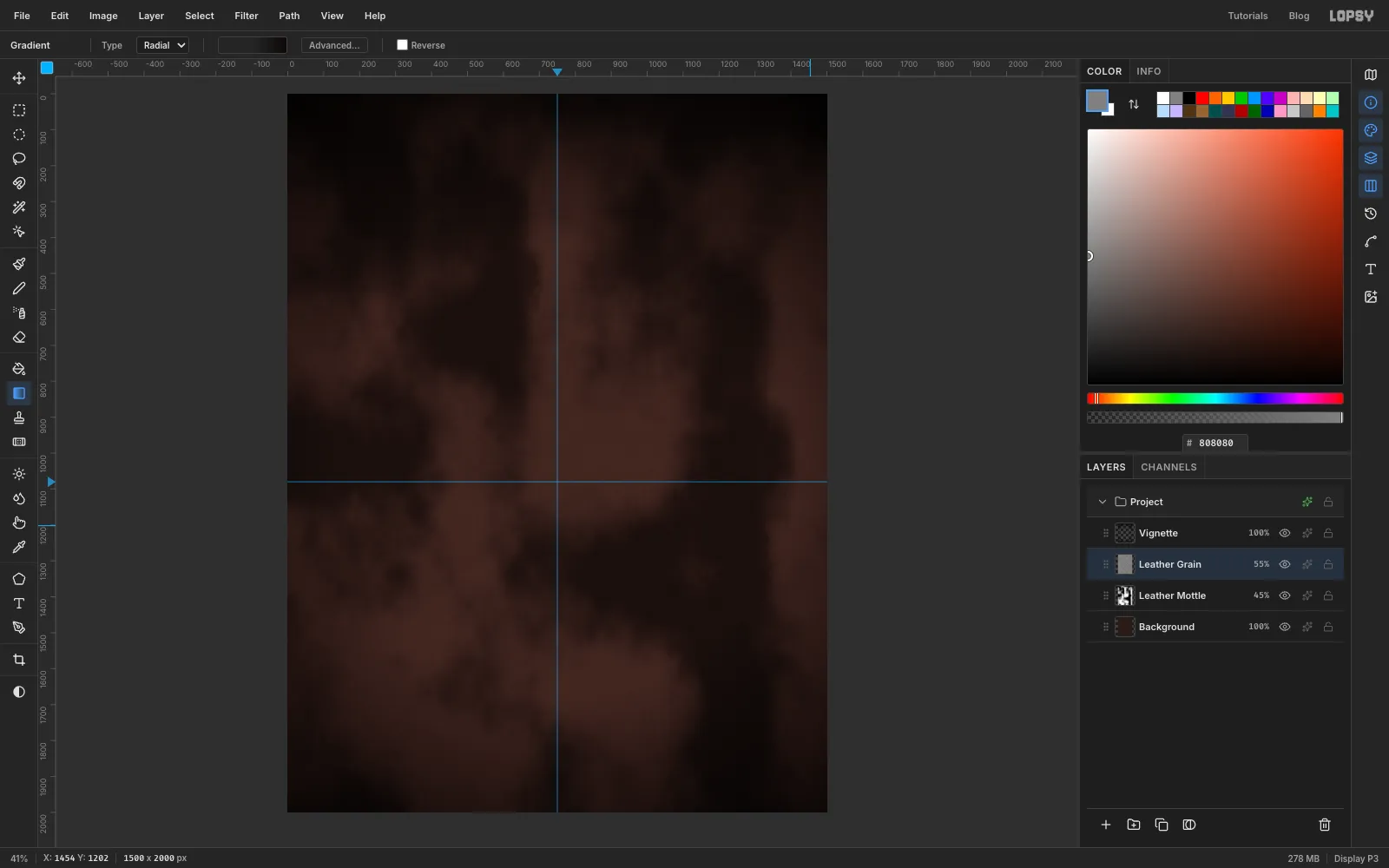Viewport: 1389px width, 868px height.
Task: Select the Eyedropper tool
Action: (19, 547)
